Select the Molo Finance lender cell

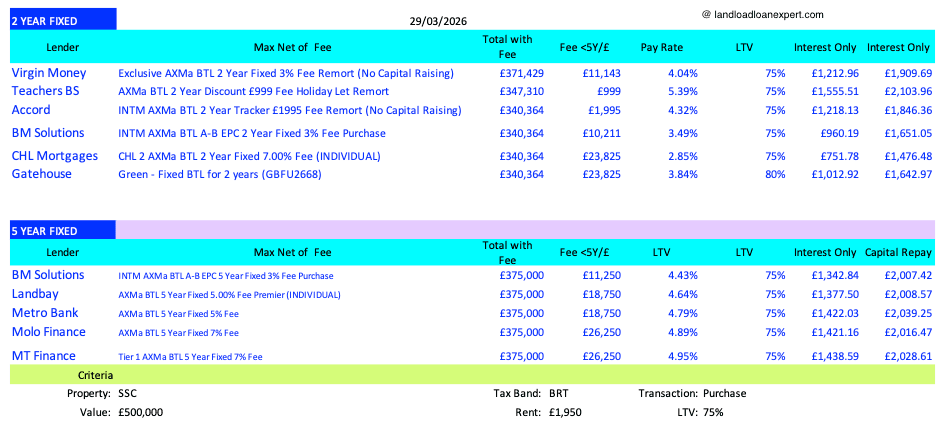point(49,332)
